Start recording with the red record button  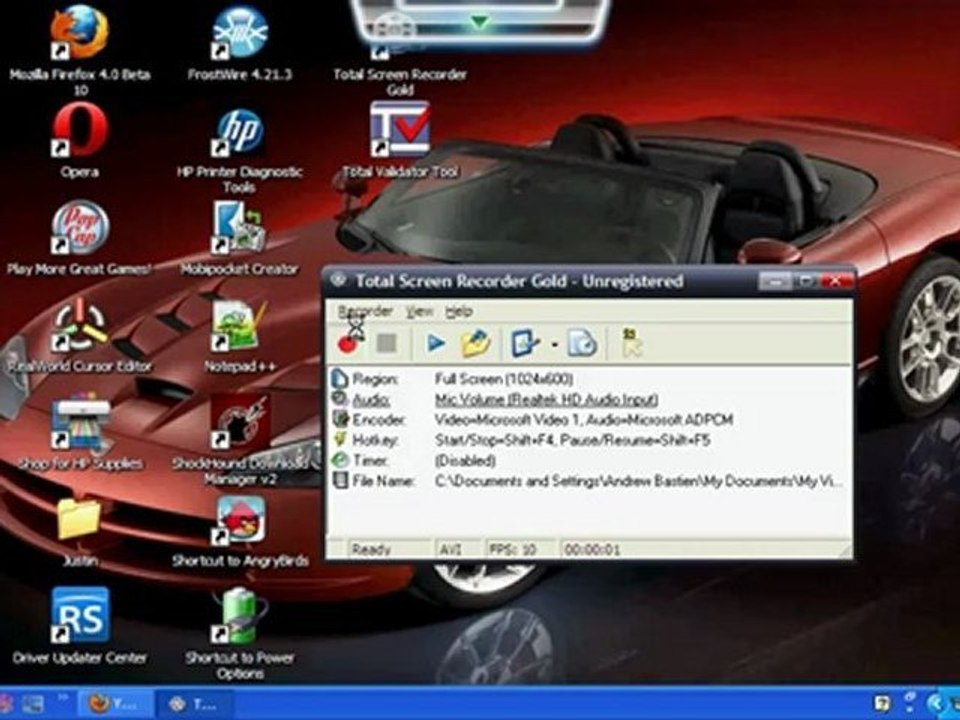pyautogui.click(x=347, y=343)
